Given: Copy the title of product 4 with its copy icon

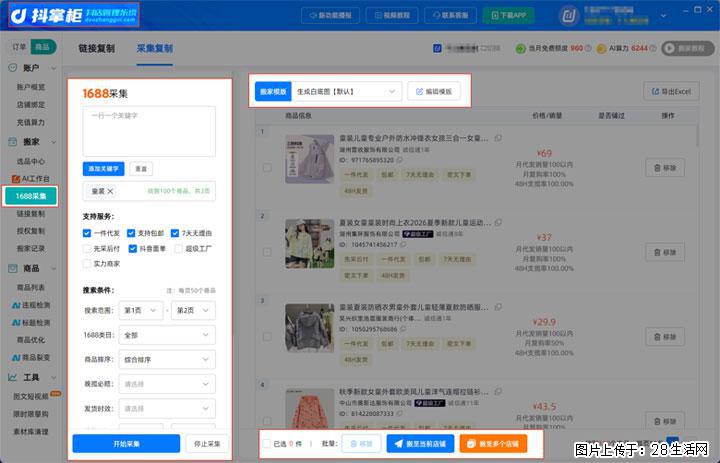Looking at the screenshot, I should tap(498, 392).
